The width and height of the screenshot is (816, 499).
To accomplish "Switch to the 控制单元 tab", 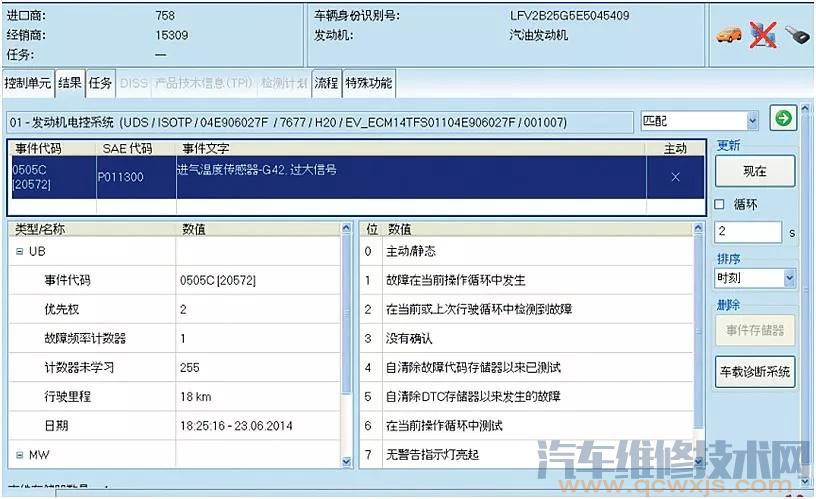I will 28,83.
